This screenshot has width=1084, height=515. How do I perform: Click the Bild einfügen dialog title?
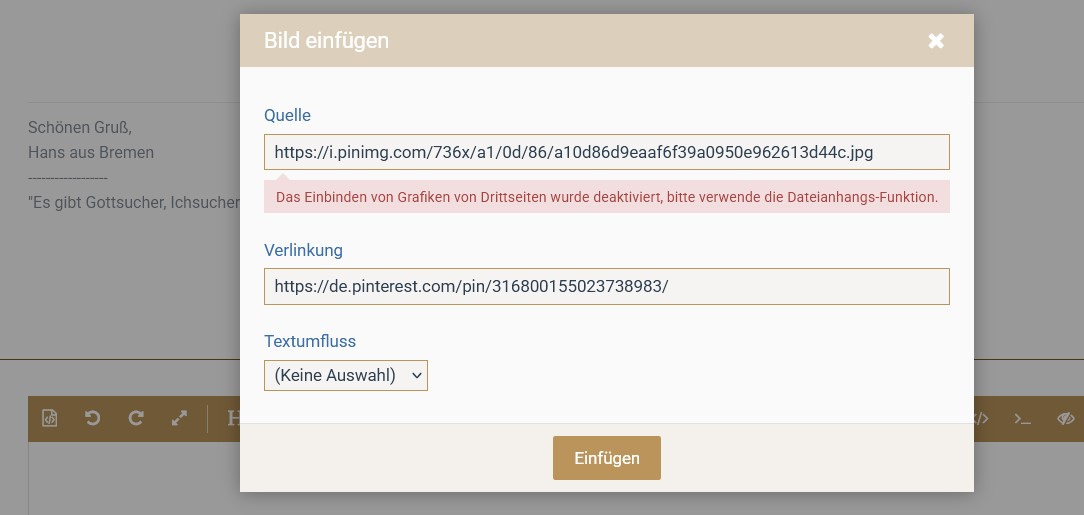[x=326, y=41]
